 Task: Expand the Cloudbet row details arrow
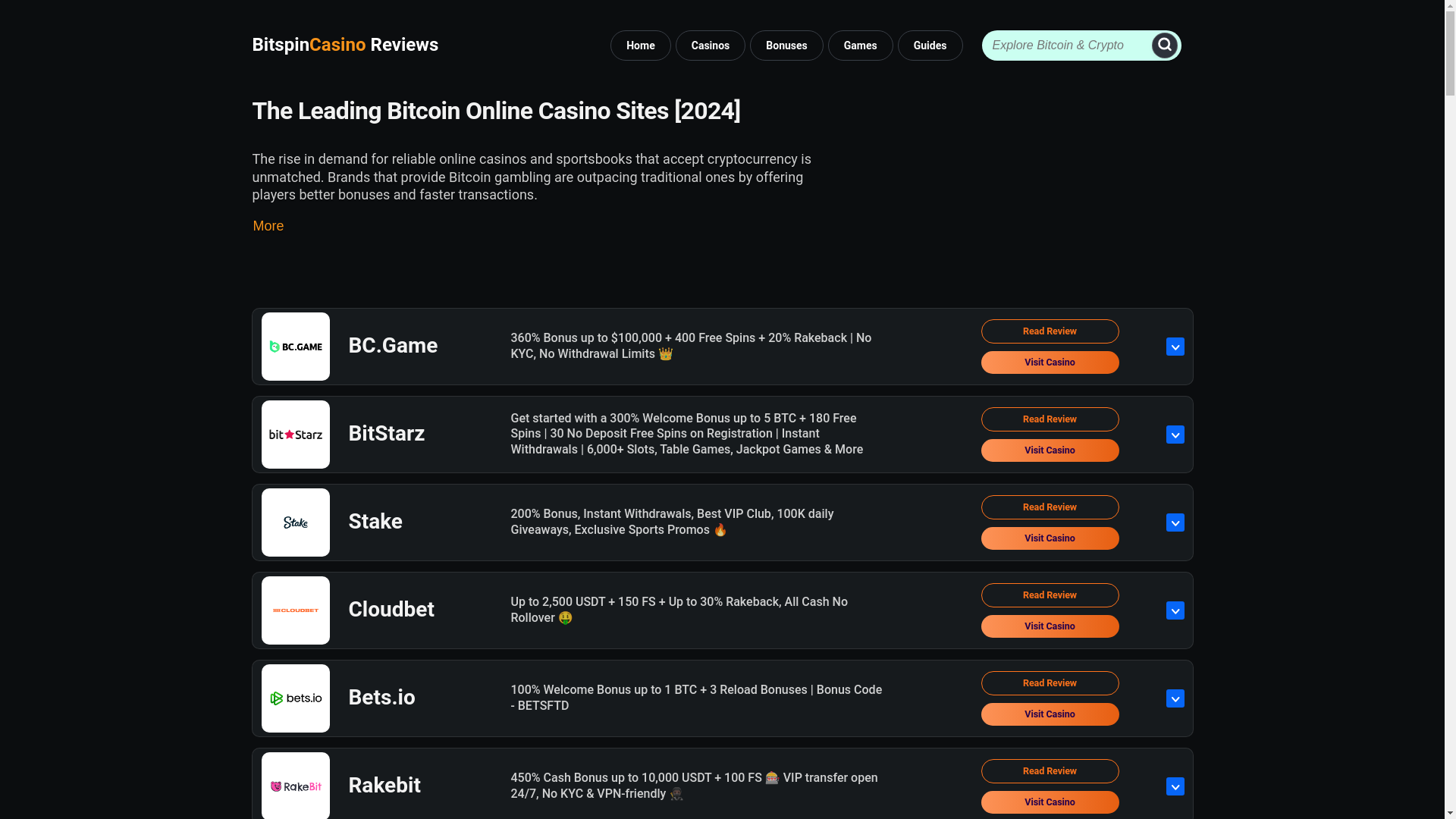[1175, 610]
